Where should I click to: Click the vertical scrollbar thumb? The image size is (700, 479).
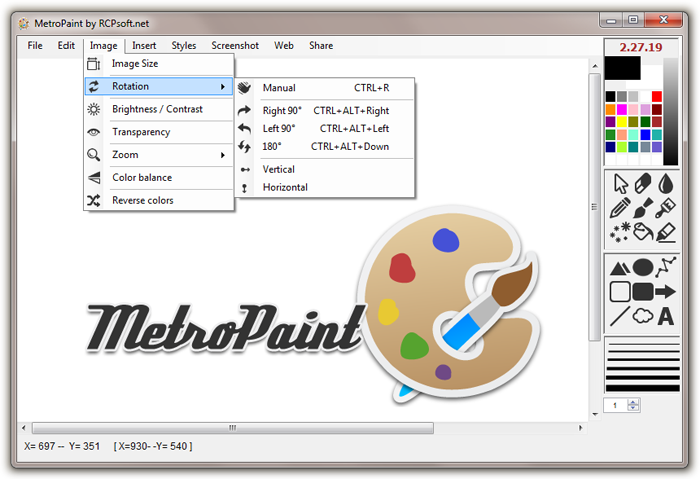pos(594,207)
